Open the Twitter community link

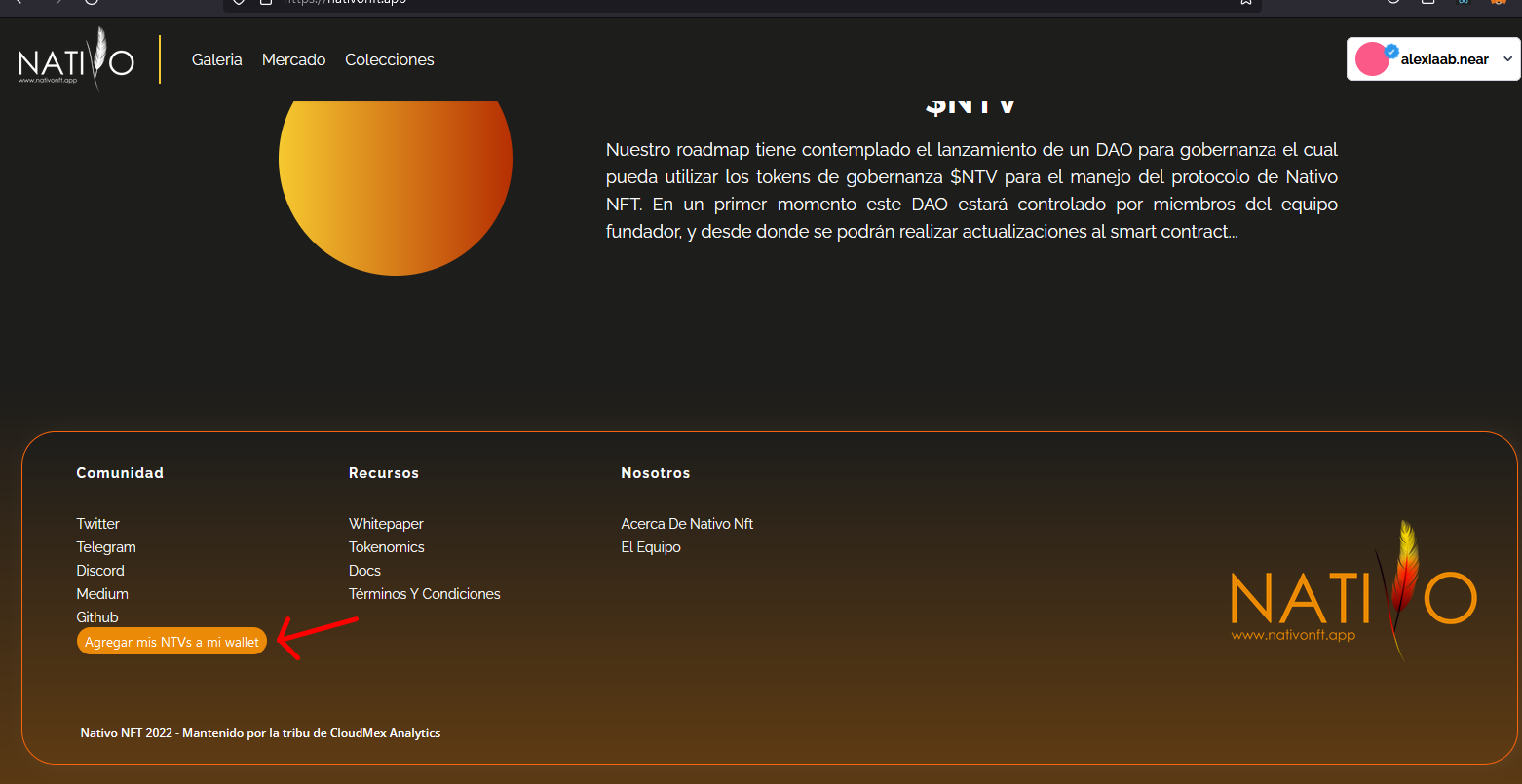point(98,524)
